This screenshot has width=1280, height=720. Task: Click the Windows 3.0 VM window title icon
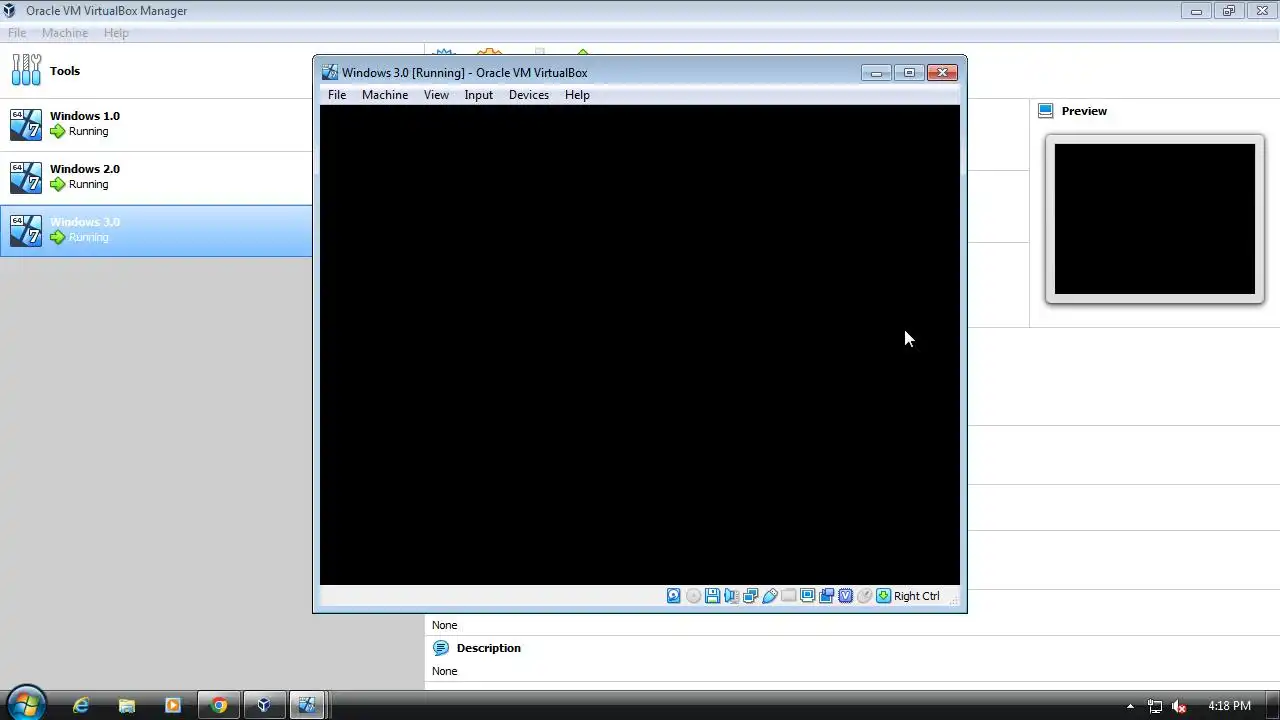coord(329,72)
